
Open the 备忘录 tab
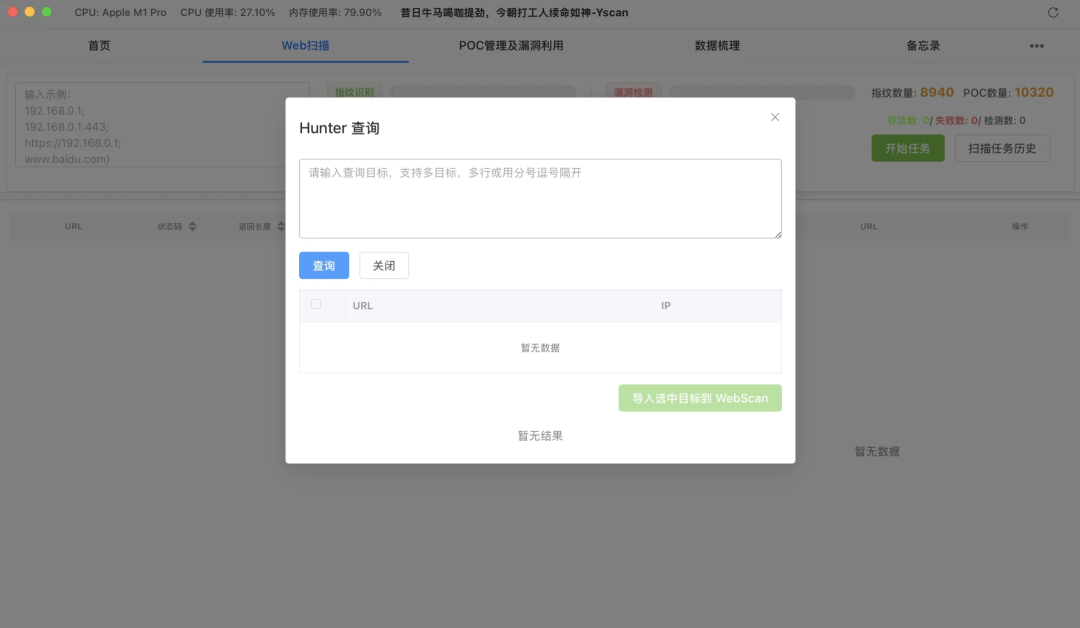click(923, 45)
